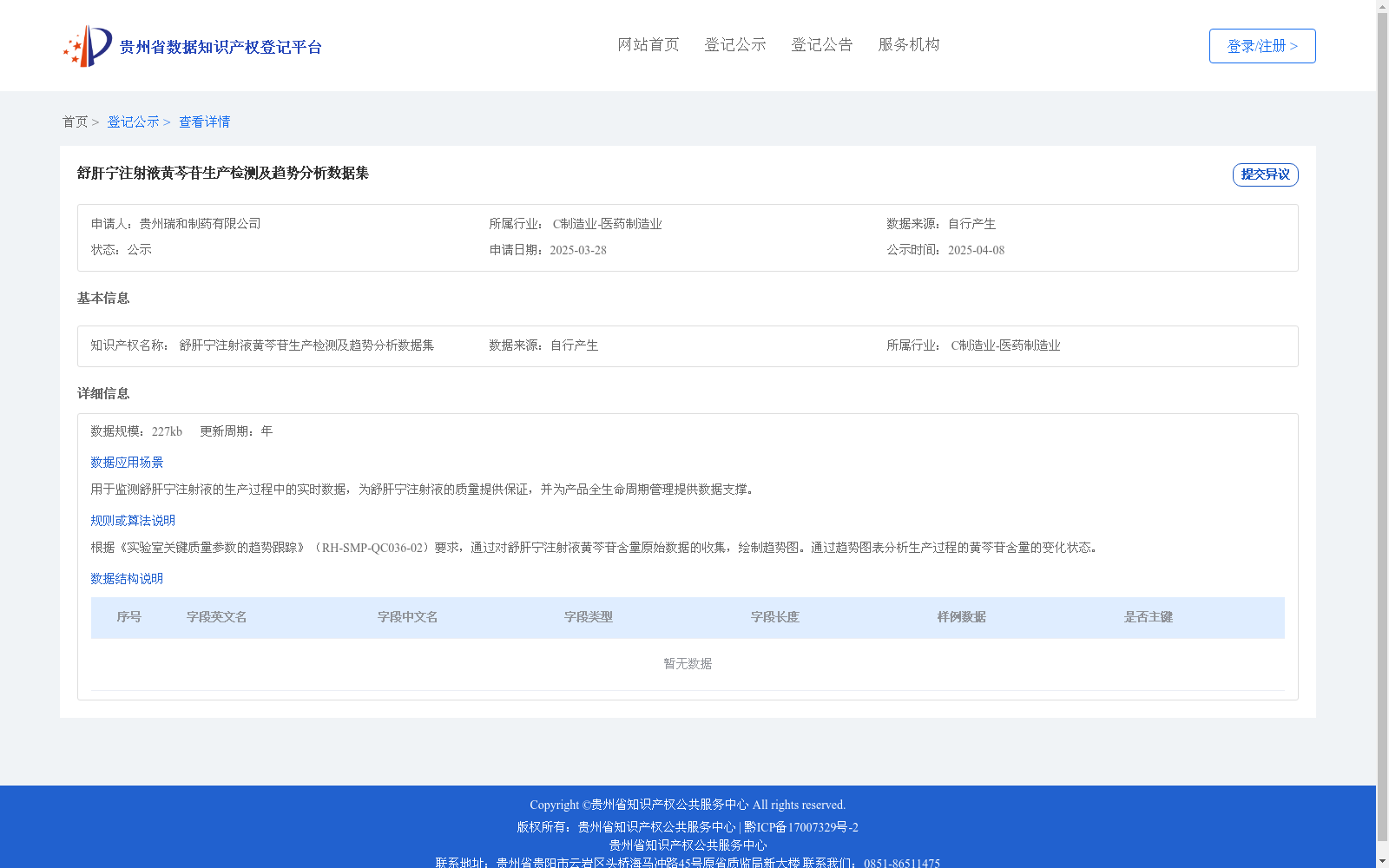Click the scrollbar down arrow
1389x868 pixels.
coord(1382,861)
